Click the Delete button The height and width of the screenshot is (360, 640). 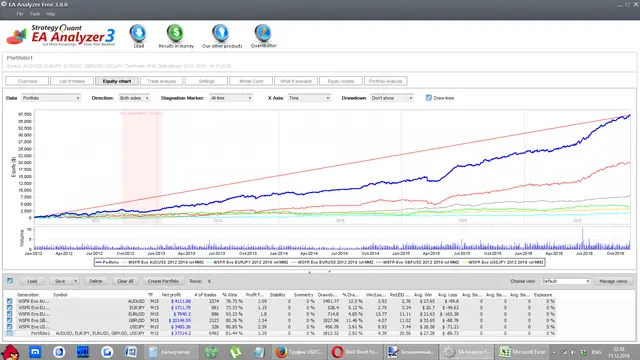(x=96, y=281)
